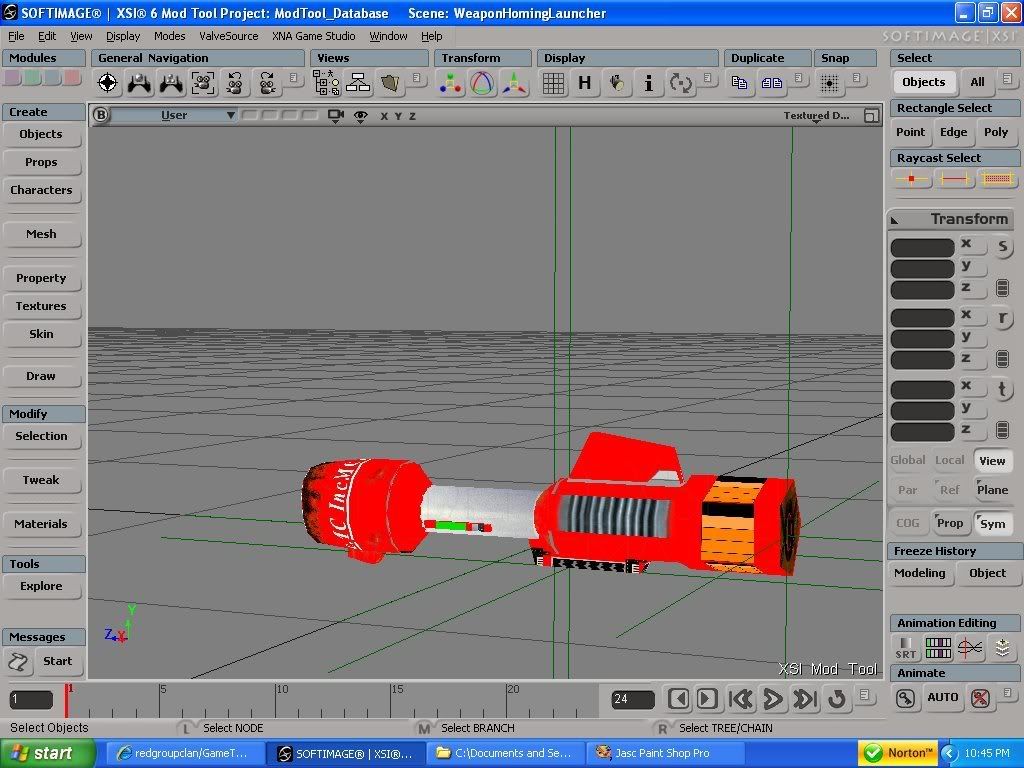Toggle viewport eye visibility options
Viewport: 1024px width, 768px height.
[x=360, y=116]
